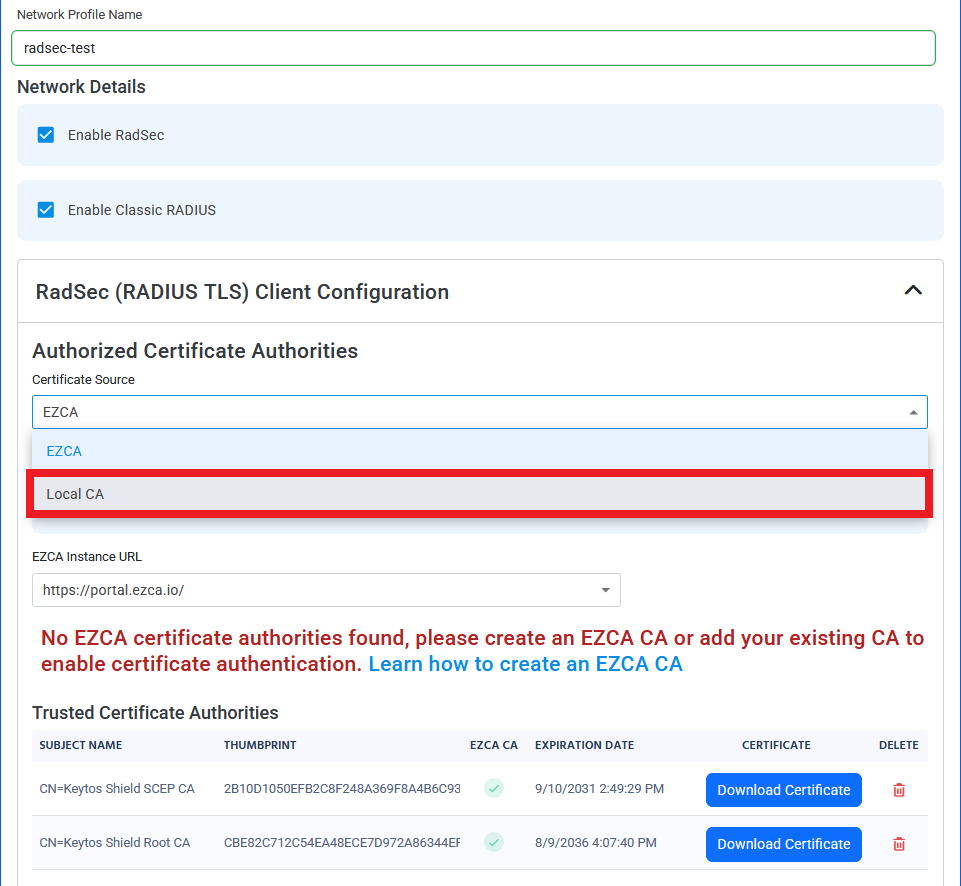Click the THUMBPRINT column header
The height and width of the screenshot is (886, 961).
click(x=260, y=745)
